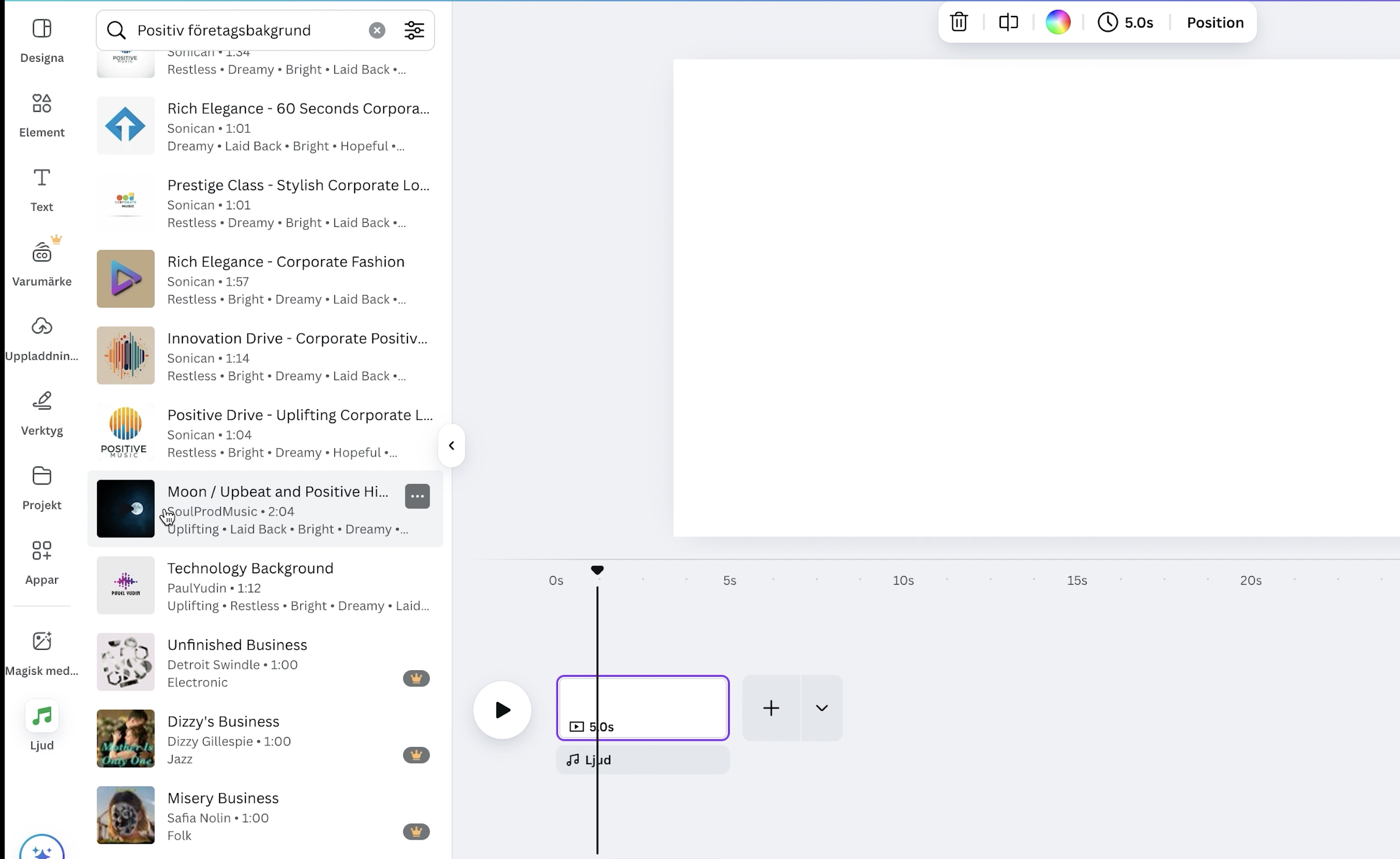Screen dimensions: 1400x859
Task: Open the Uppladdningar uploads tab
Action: click(41, 338)
